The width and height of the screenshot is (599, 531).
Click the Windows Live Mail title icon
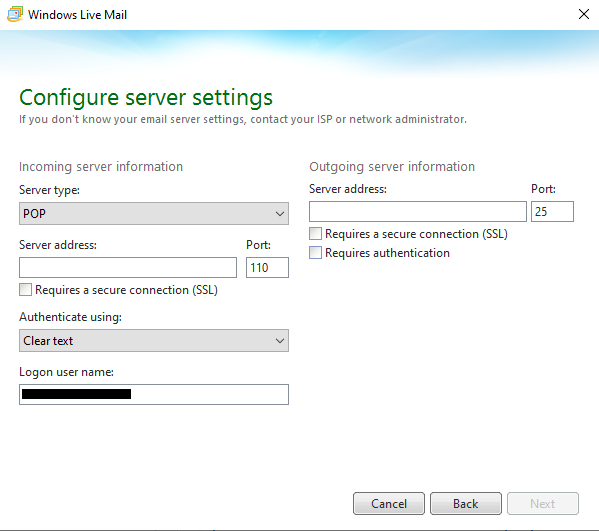tap(15, 14)
